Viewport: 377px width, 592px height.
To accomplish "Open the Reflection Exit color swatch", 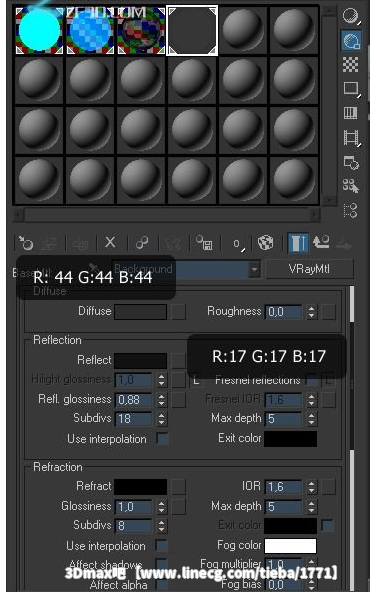I will coord(290,439).
